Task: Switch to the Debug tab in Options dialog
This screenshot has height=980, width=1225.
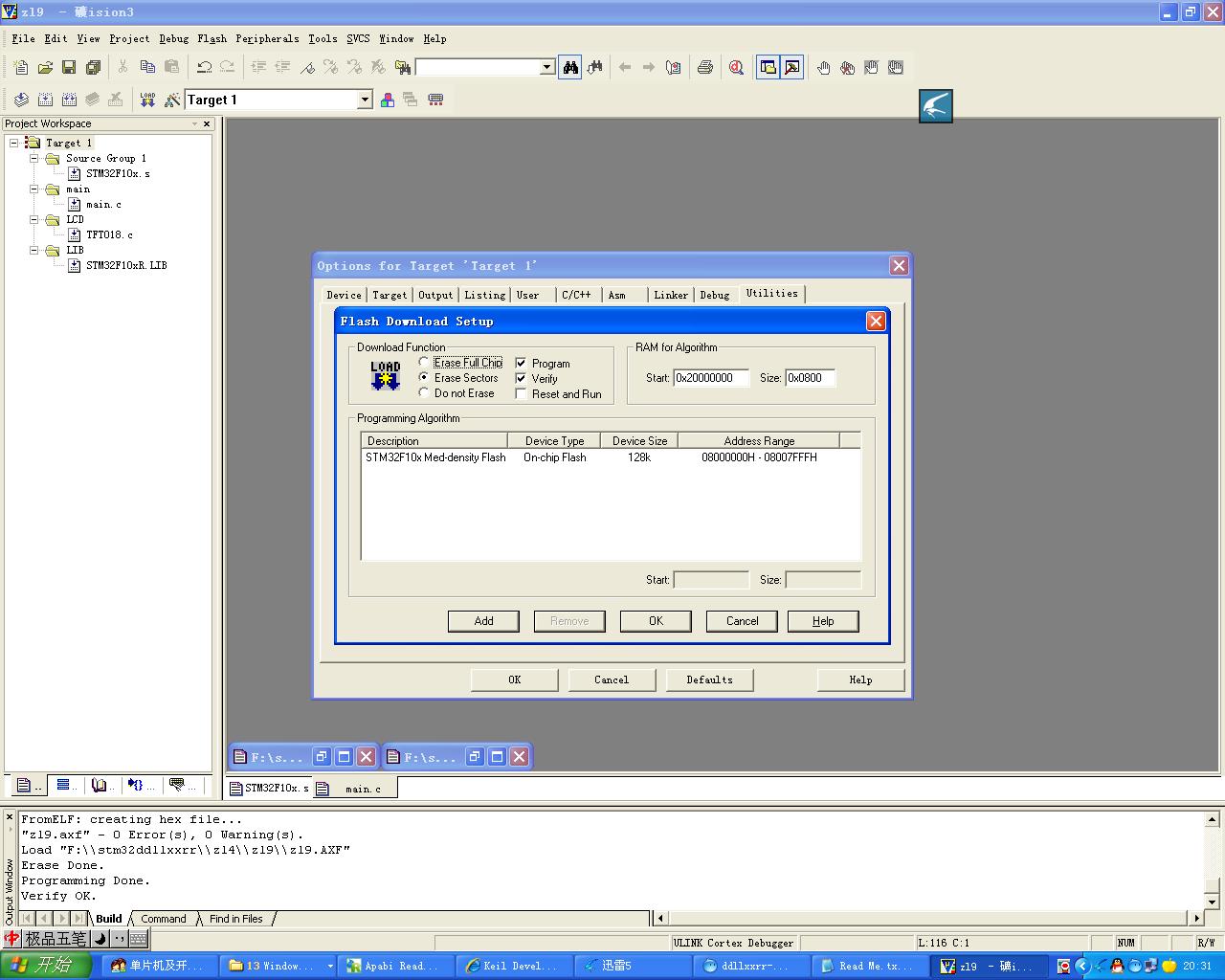Action: [715, 295]
